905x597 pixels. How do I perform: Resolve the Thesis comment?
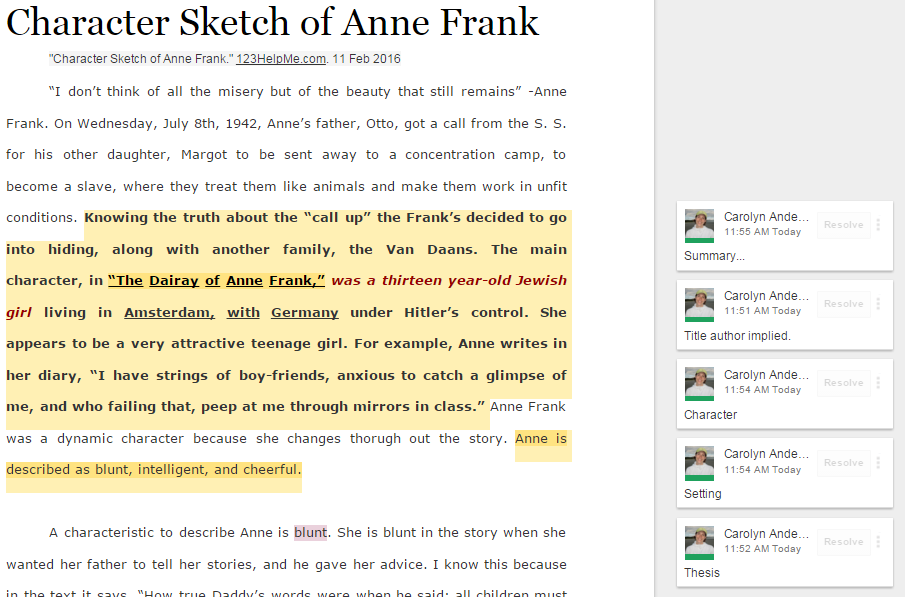[x=842, y=541]
